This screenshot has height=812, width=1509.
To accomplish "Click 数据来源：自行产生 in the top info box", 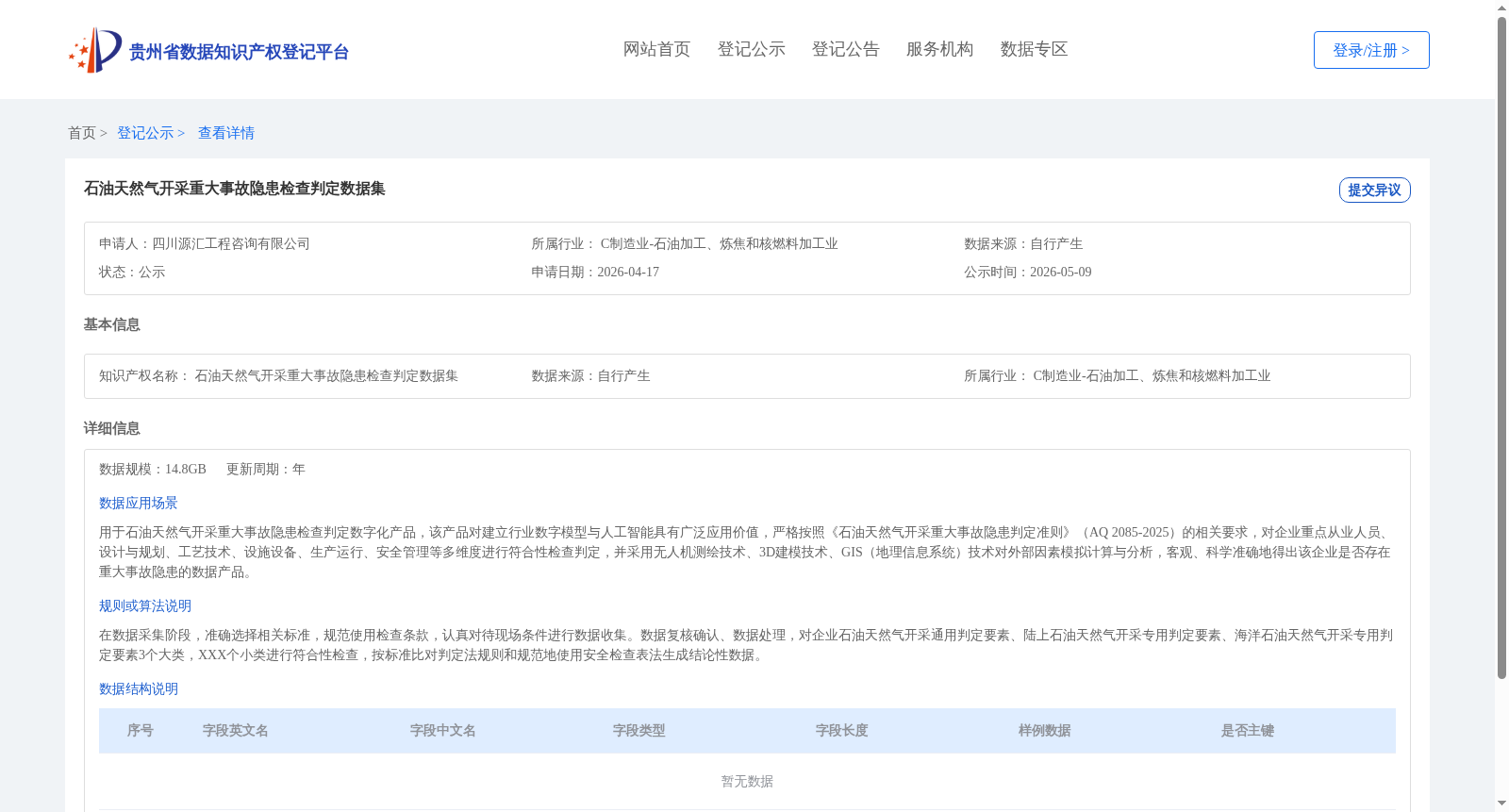I will point(1023,244).
